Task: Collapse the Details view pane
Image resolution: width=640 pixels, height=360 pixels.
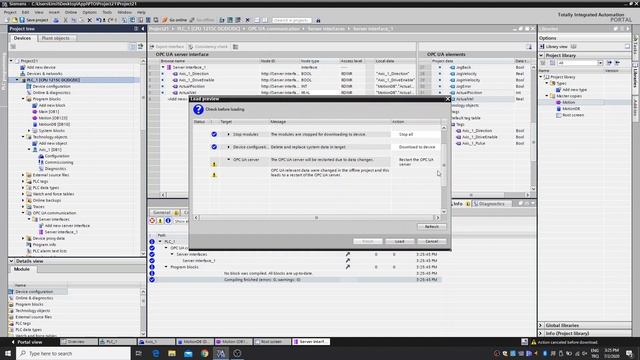Action: [x=11, y=261]
